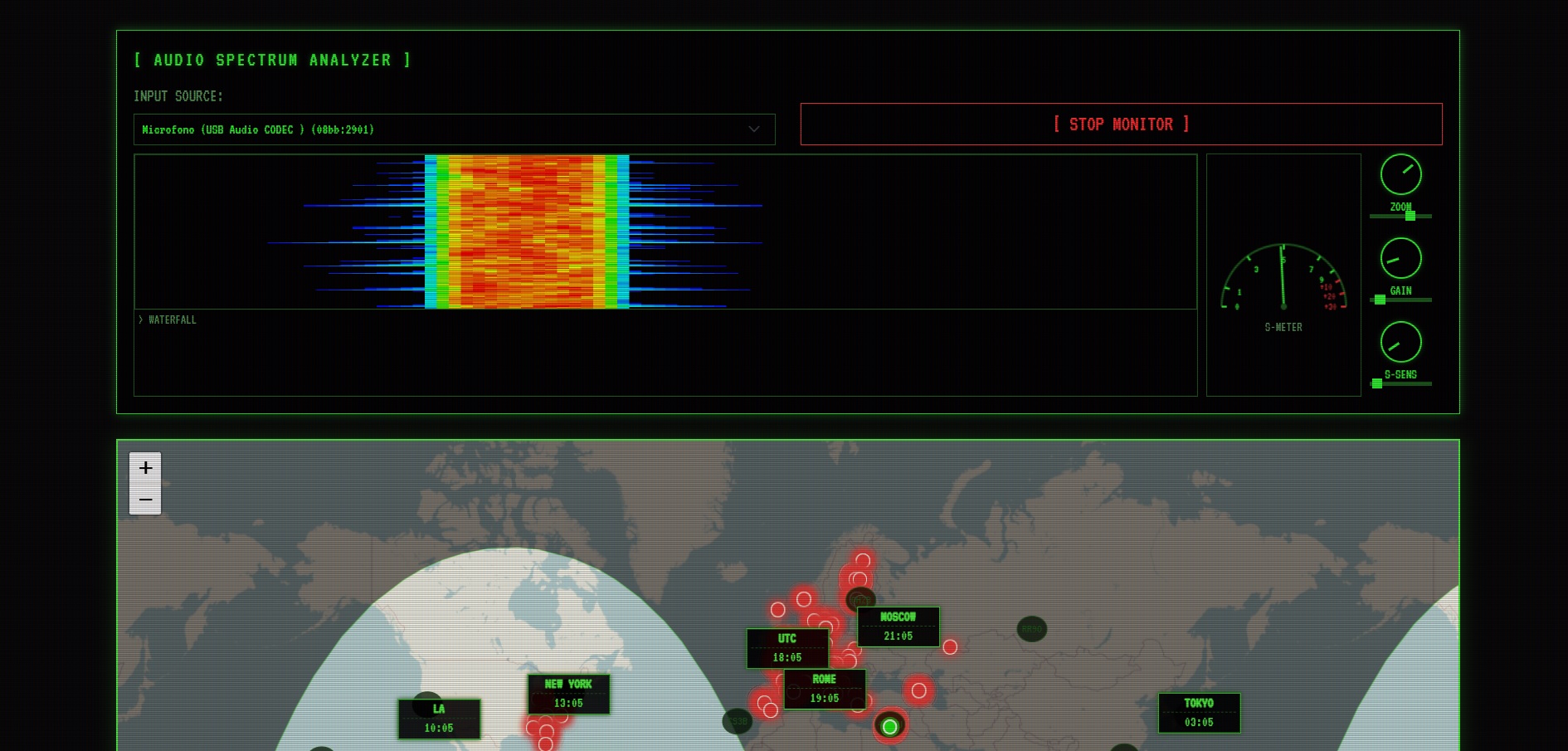Select the green active station marker

(889, 727)
